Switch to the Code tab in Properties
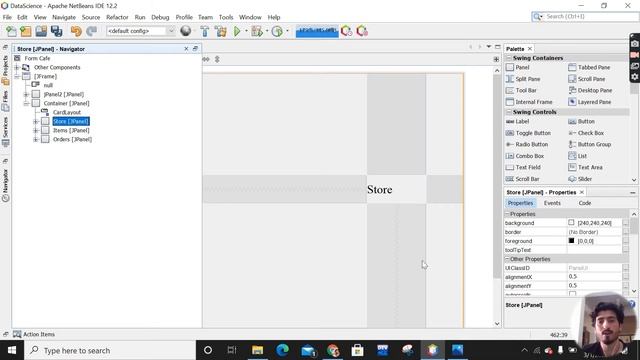The image size is (640, 360). (x=584, y=203)
